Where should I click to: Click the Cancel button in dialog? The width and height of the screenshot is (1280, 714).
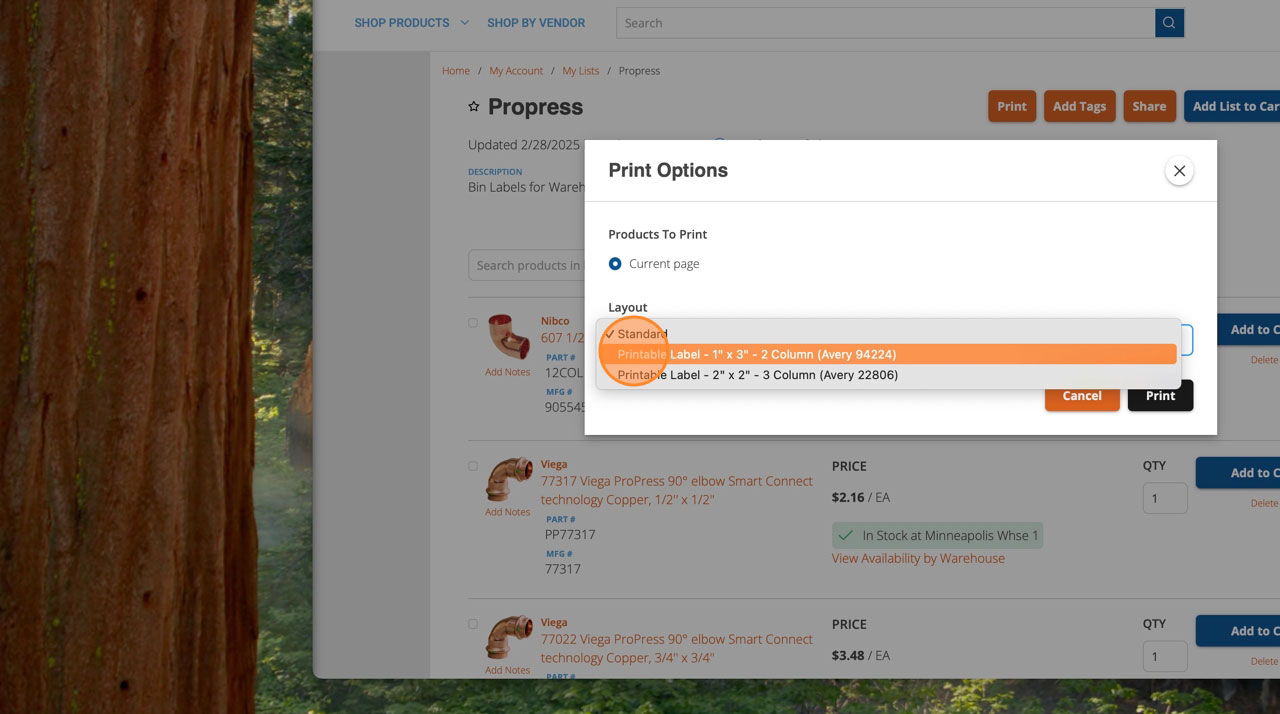click(x=1082, y=396)
